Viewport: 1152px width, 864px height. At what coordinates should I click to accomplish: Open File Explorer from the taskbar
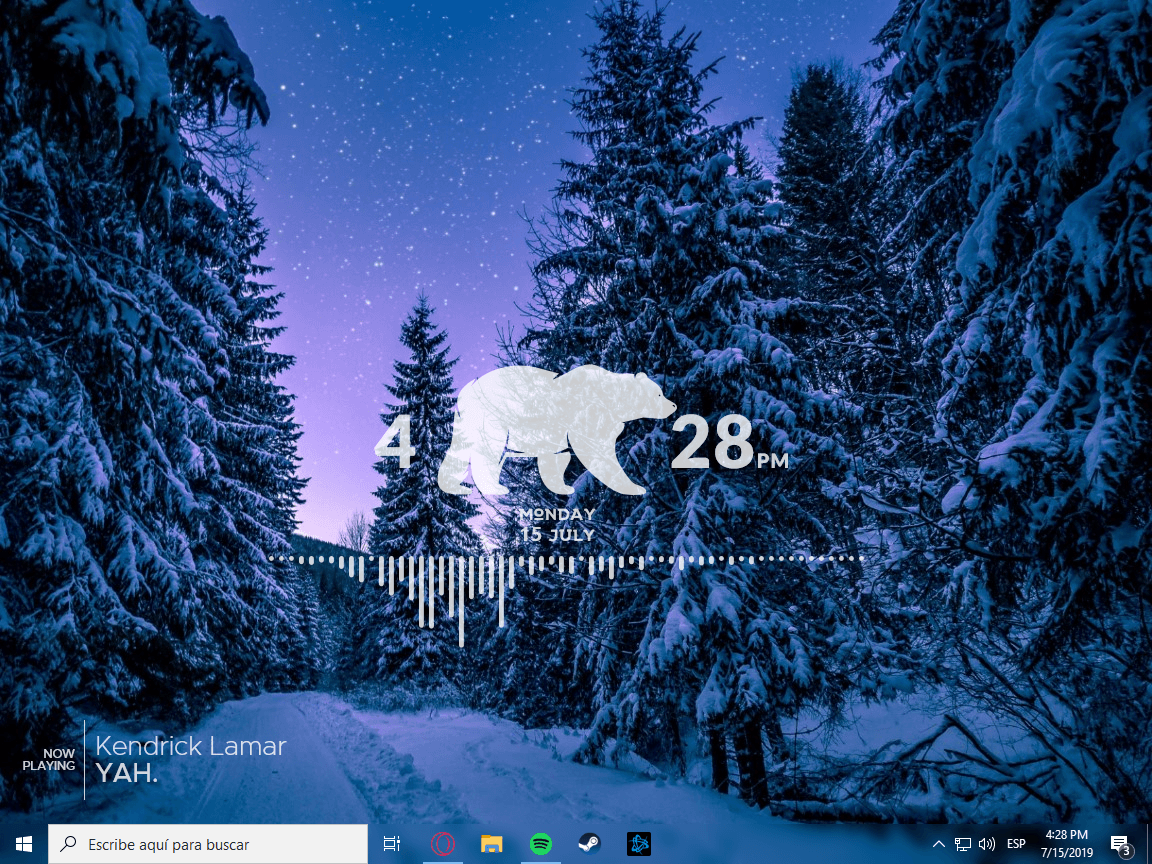click(x=492, y=844)
